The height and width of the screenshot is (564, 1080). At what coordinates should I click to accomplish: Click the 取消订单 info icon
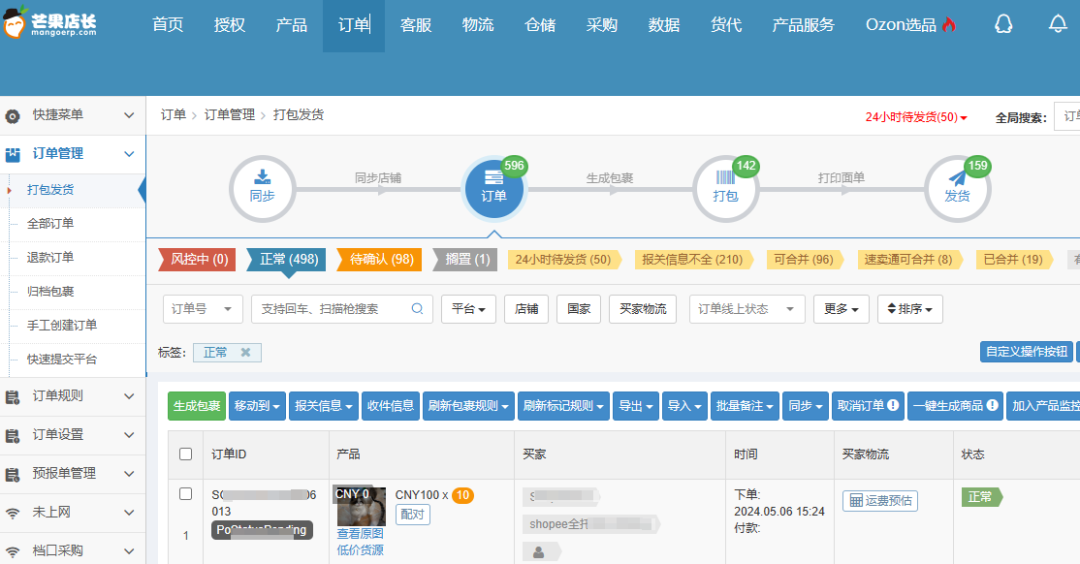click(893, 405)
